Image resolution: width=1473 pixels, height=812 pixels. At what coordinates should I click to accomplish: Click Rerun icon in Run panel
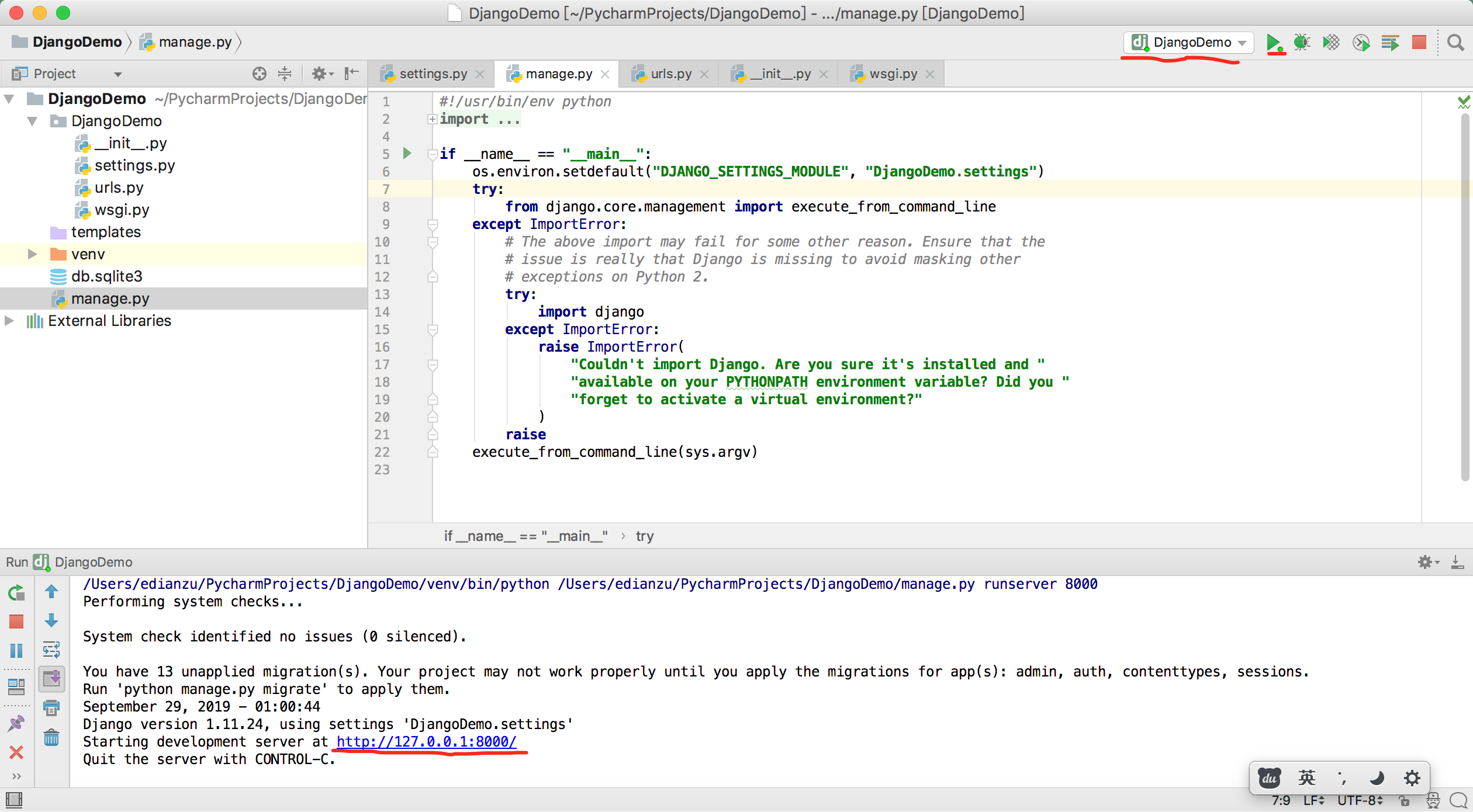16,593
